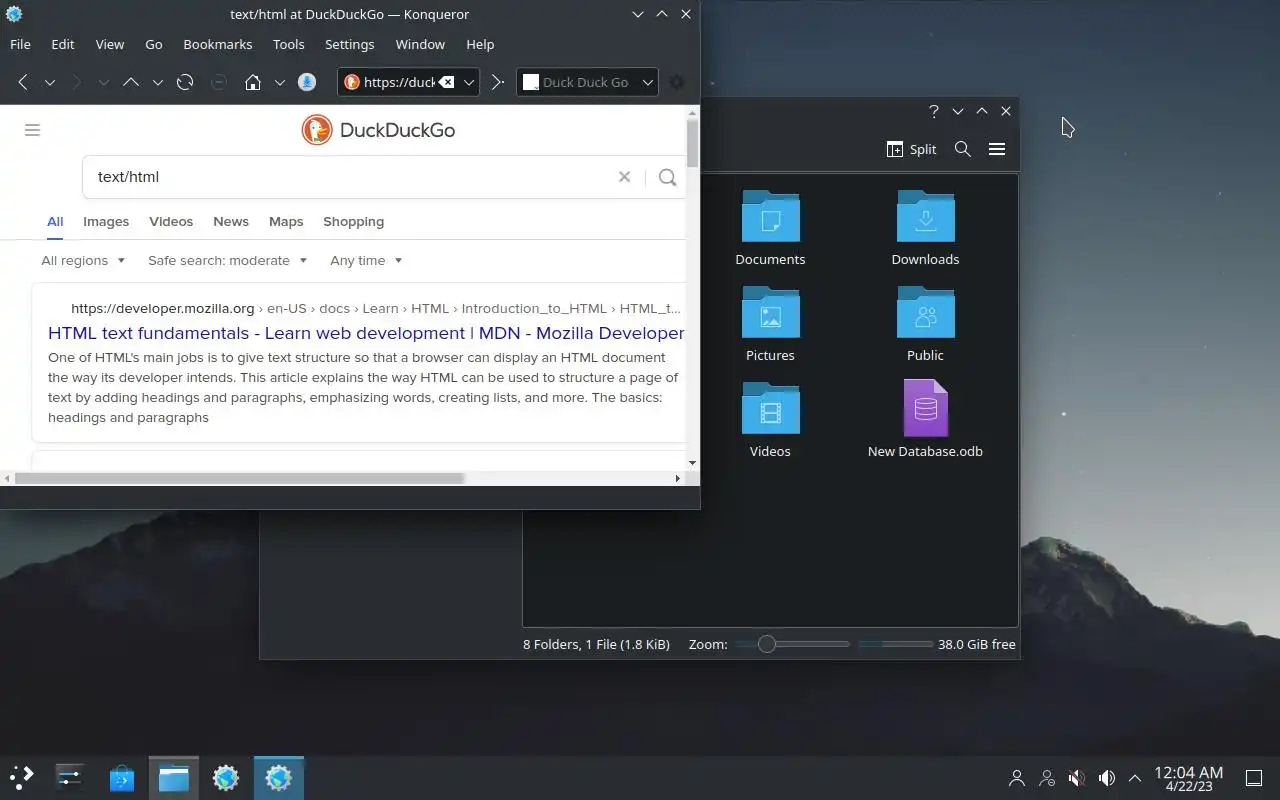The image size is (1280, 800).
Task: Open the back history dropdown arrow
Action: pos(49,82)
